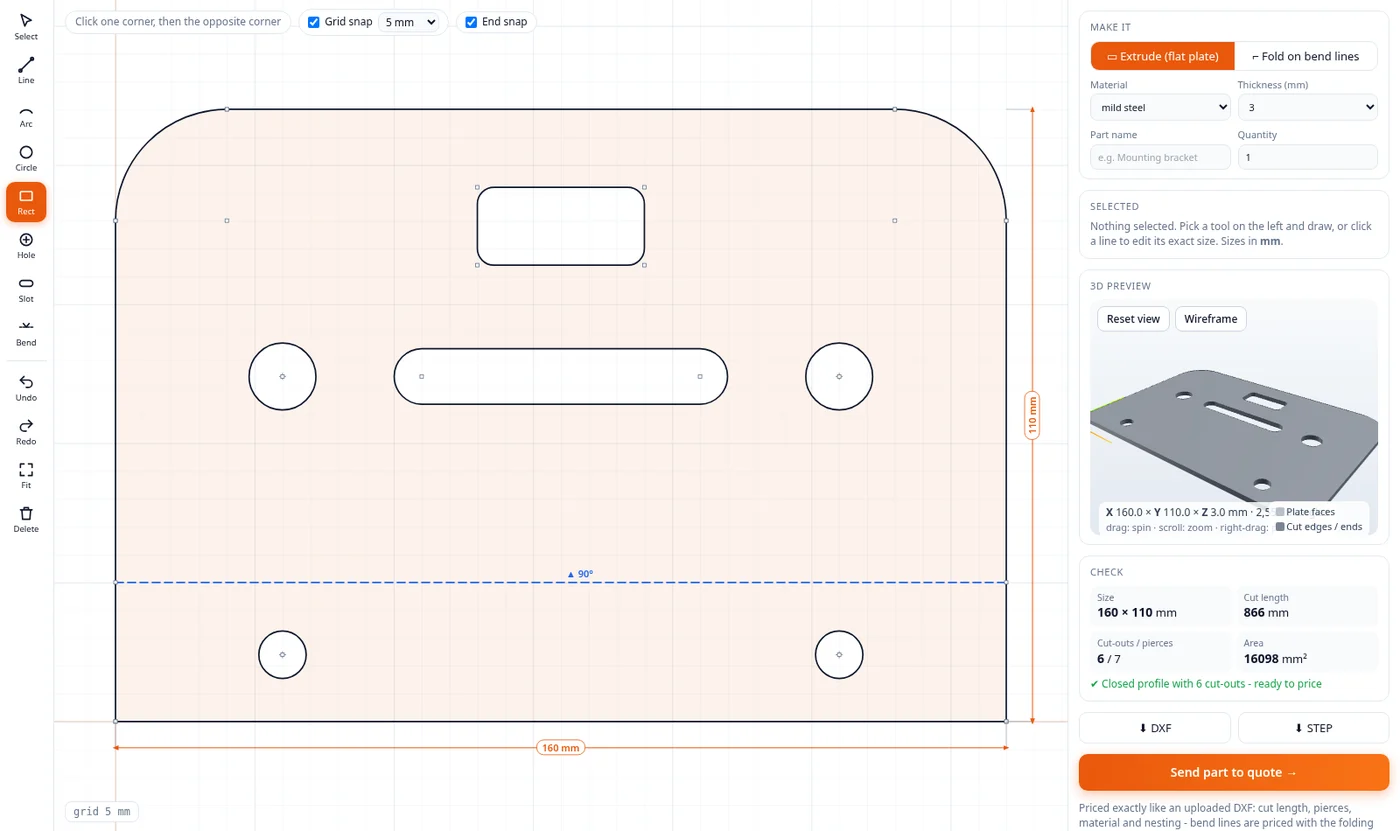Choose the Select pointer tool

(x=26, y=27)
